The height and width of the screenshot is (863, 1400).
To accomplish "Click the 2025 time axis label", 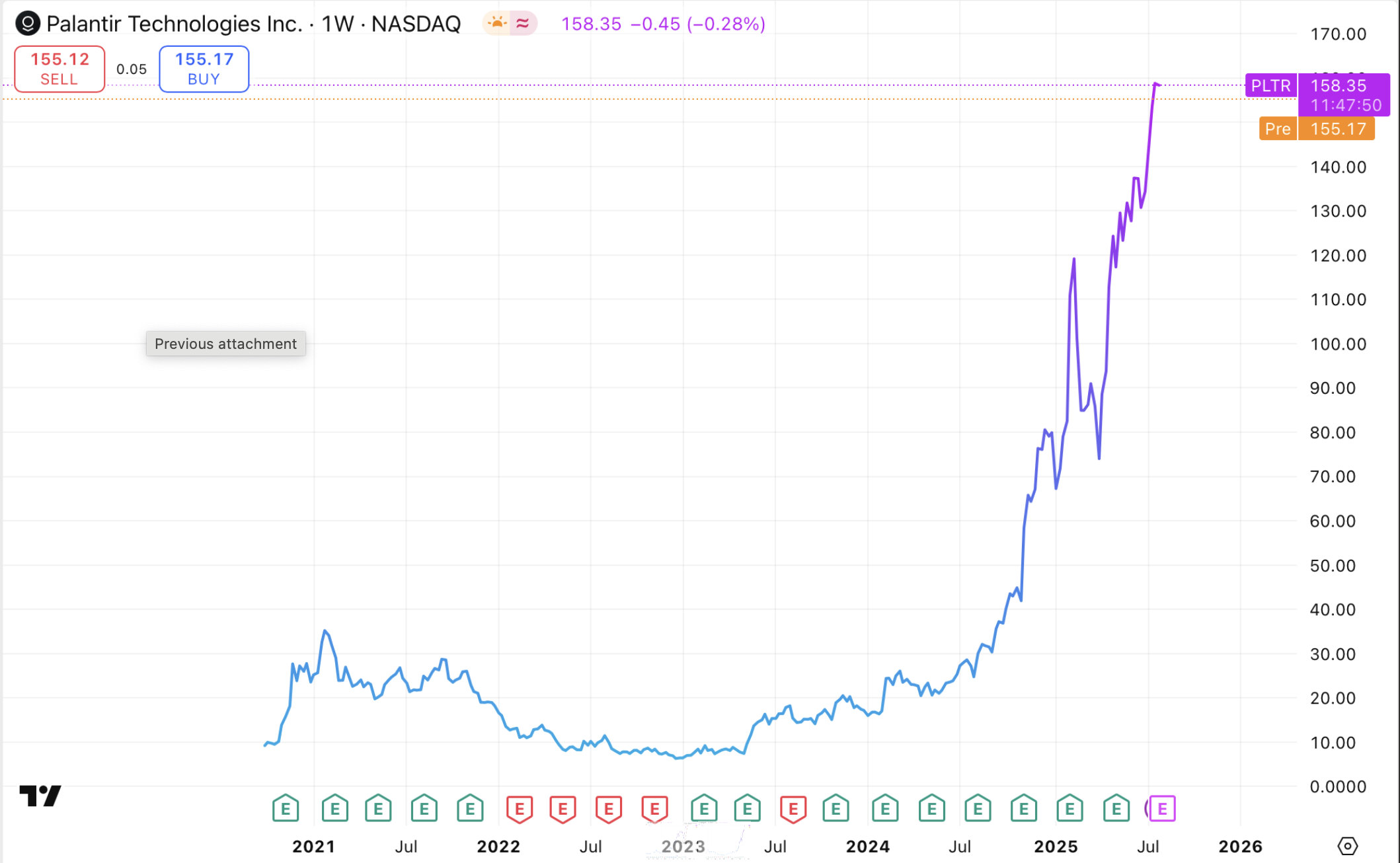I will (x=1056, y=846).
